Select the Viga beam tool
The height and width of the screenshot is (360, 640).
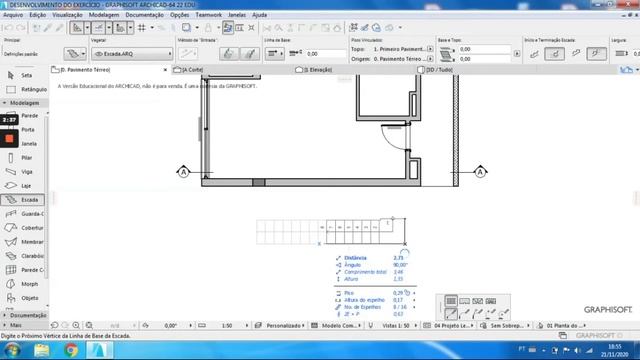(22, 172)
